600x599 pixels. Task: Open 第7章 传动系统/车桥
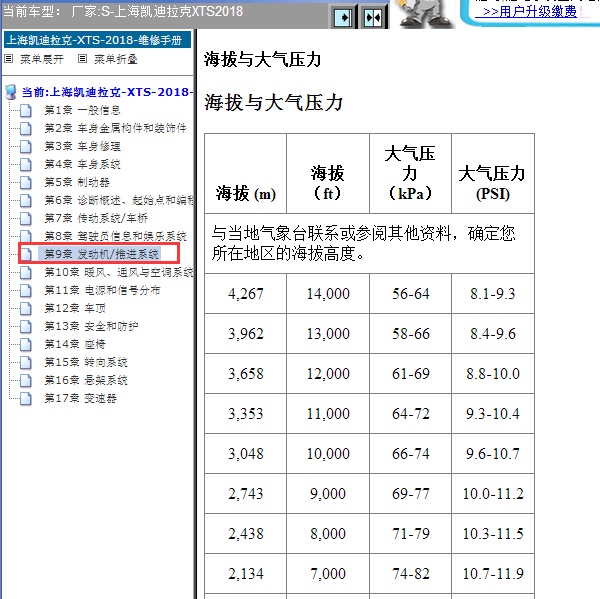point(96,218)
